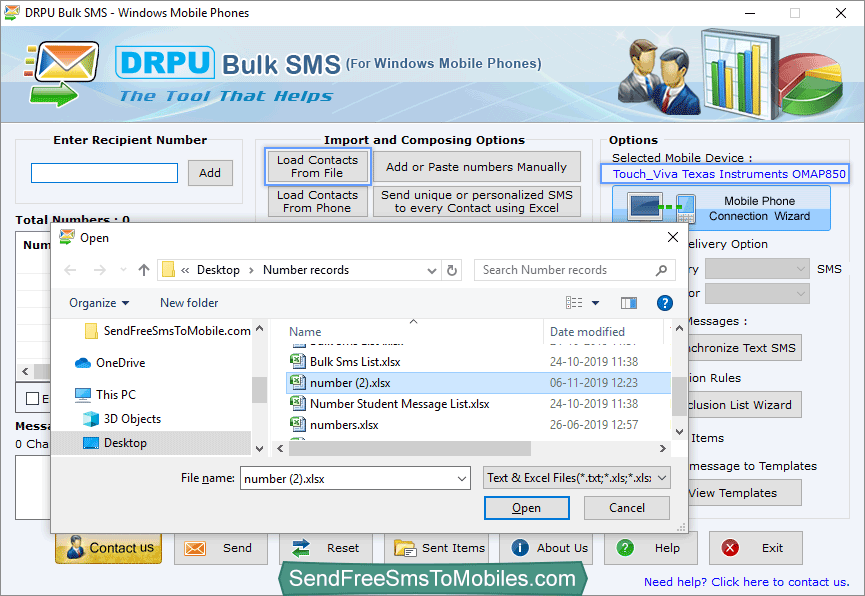The width and height of the screenshot is (865, 596).
Task: Change the file view layout icon
Action: pos(574,302)
